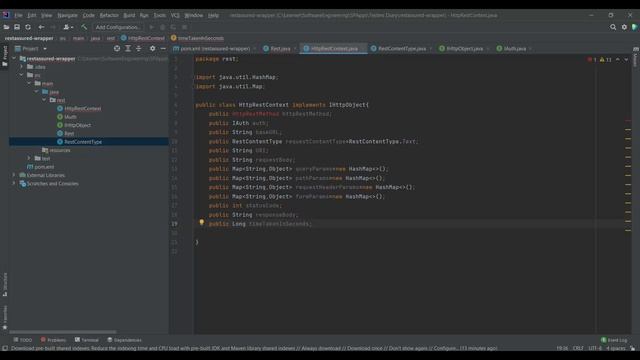Screen dimensions: 640x360
Task: Expand External Libraries node
Action: coord(14,175)
